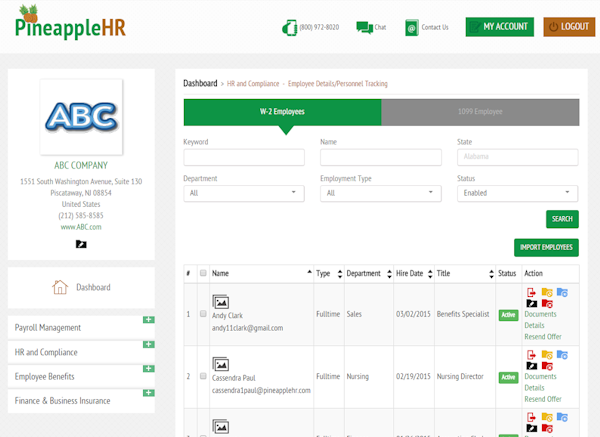
Task: Open Documents link for Cassendra Paul
Action: tap(540, 377)
